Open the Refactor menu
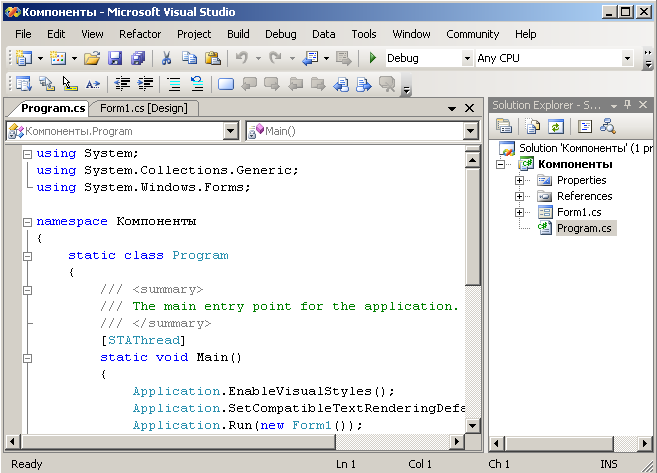 (x=140, y=34)
